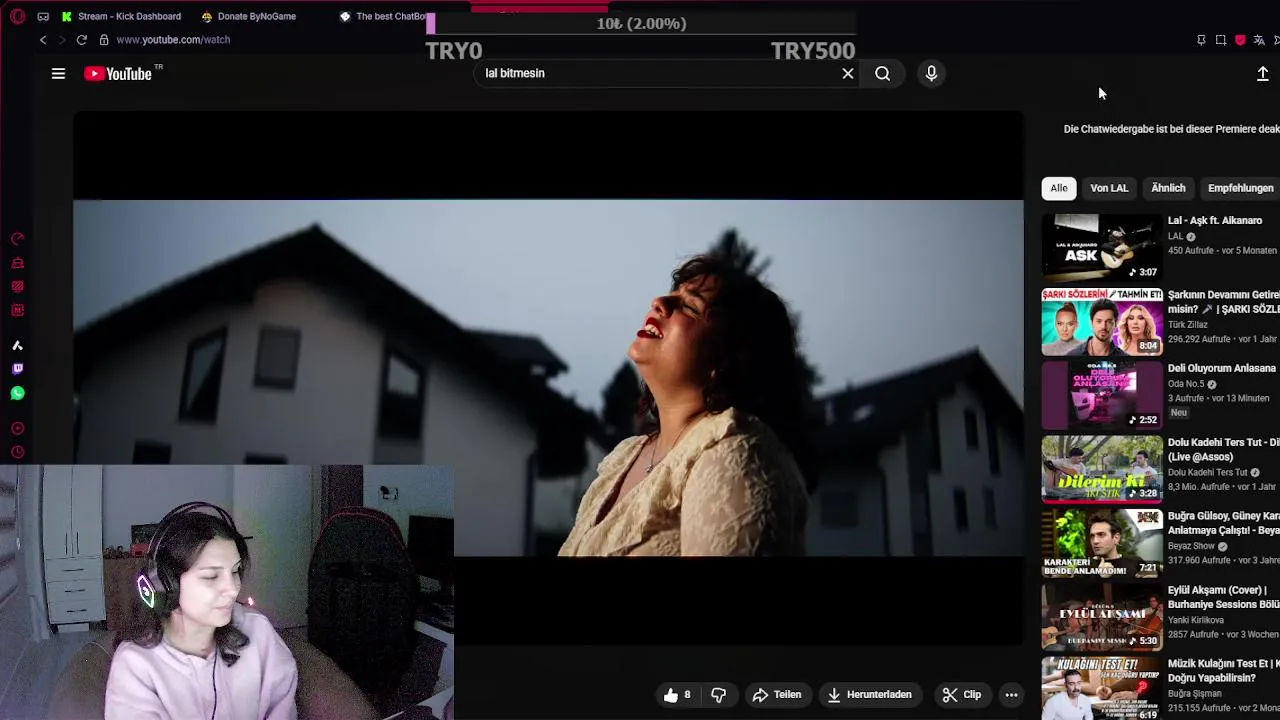Open the Beyaz Show channel link

tap(1191, 546)
